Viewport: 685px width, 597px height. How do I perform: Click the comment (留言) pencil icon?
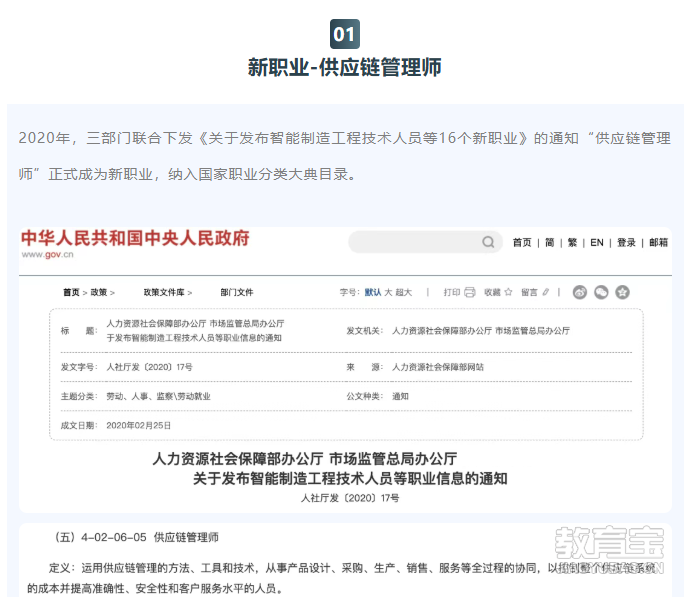(545, 292)
